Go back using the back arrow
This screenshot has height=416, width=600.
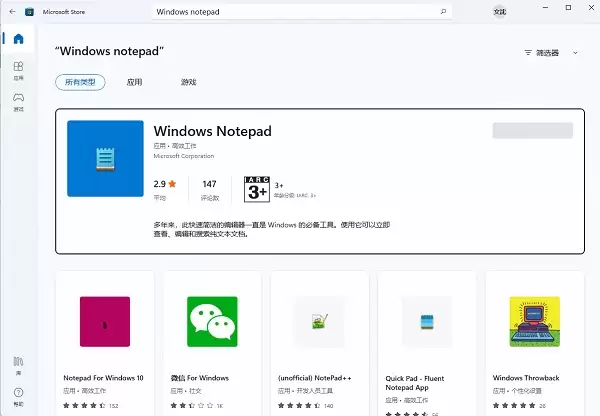tap(12, 11)
